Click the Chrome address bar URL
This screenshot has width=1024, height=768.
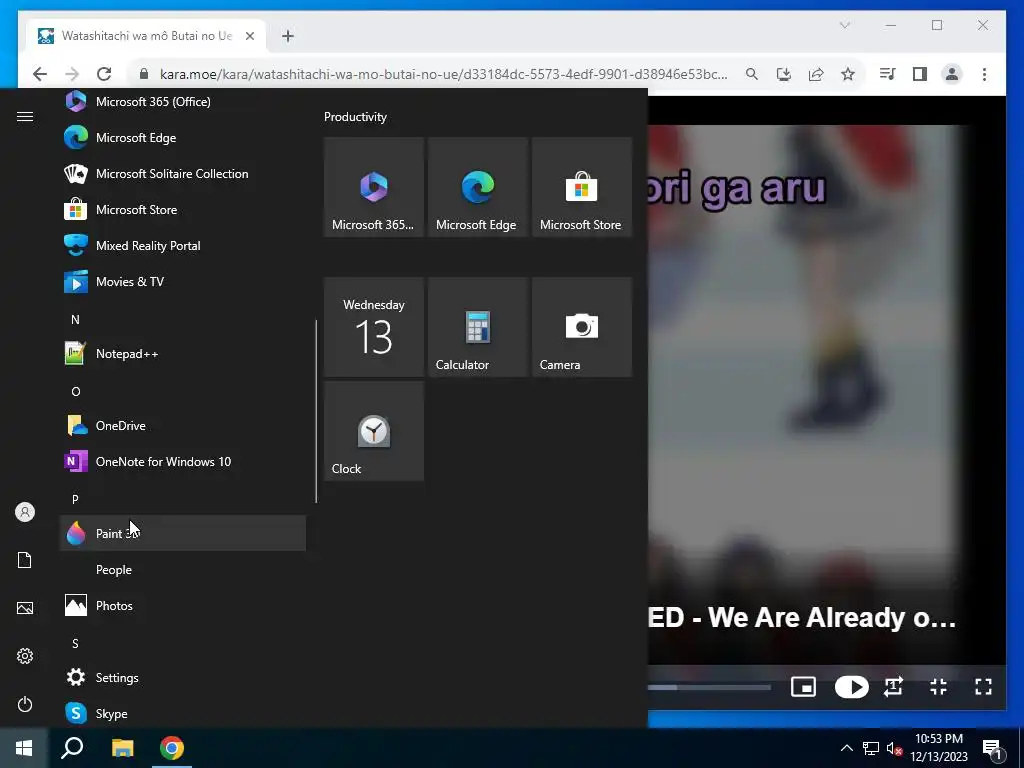(443, 74)
